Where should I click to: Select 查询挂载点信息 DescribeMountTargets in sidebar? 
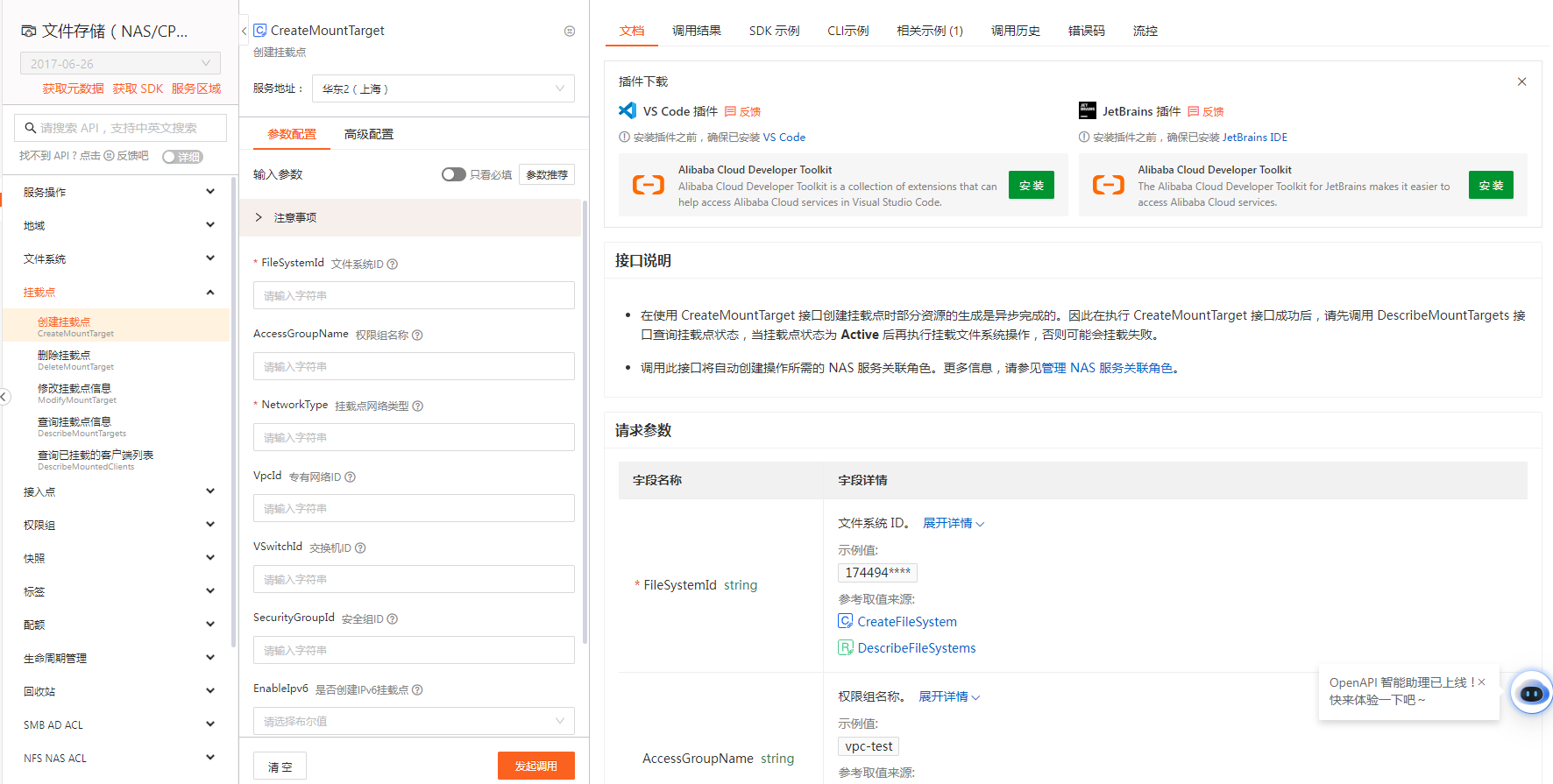pos(118,427)
